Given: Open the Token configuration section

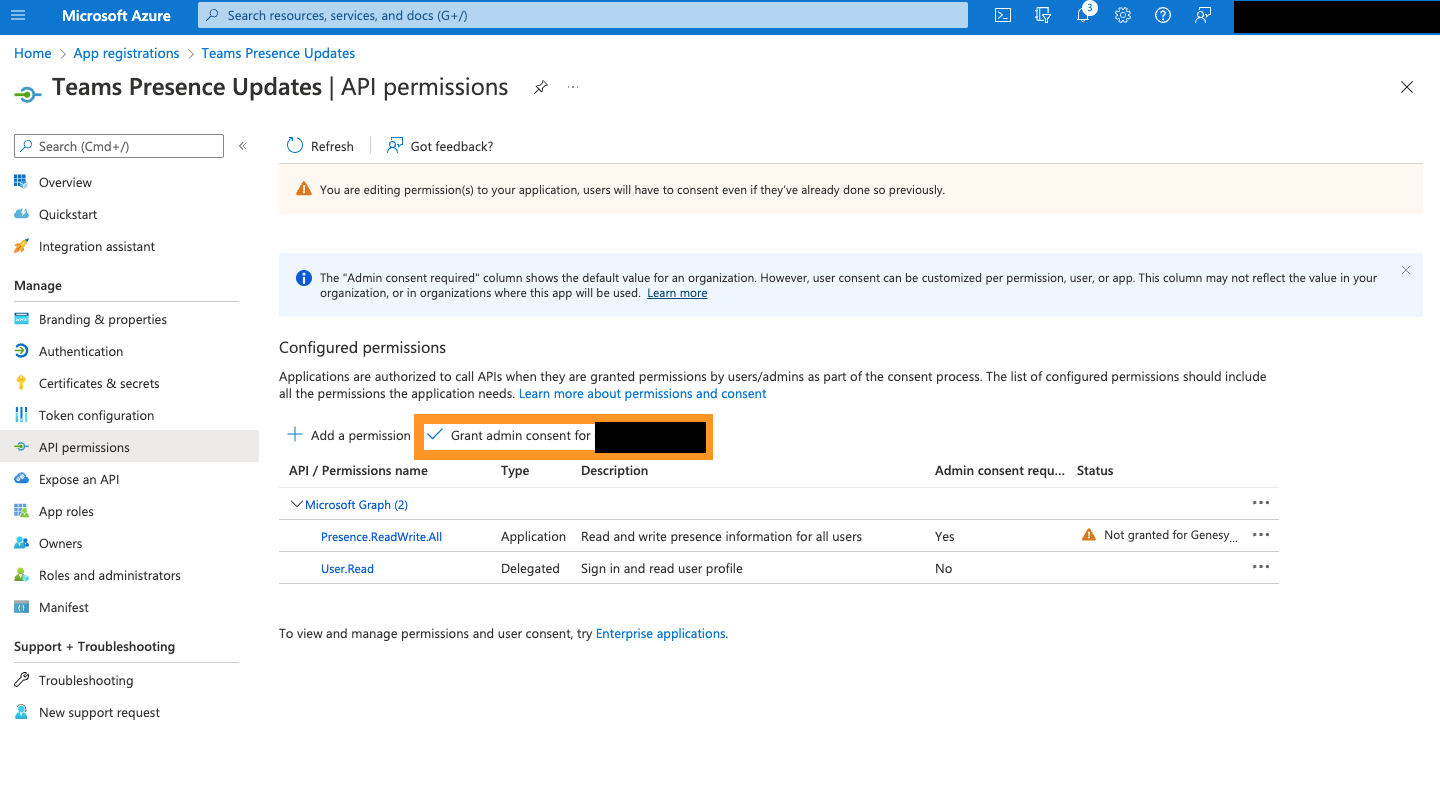Looking at the screenshot, I should point(95,415).
